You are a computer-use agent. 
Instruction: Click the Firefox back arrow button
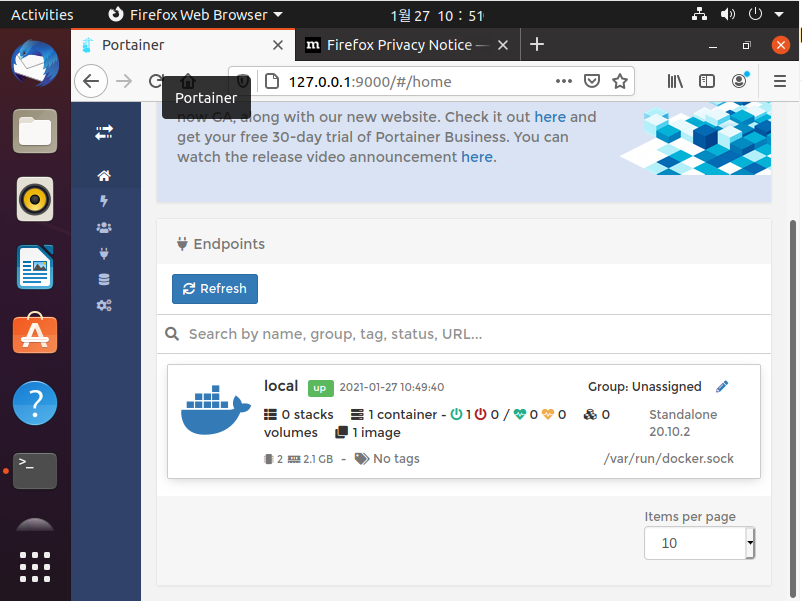[91, 81]
